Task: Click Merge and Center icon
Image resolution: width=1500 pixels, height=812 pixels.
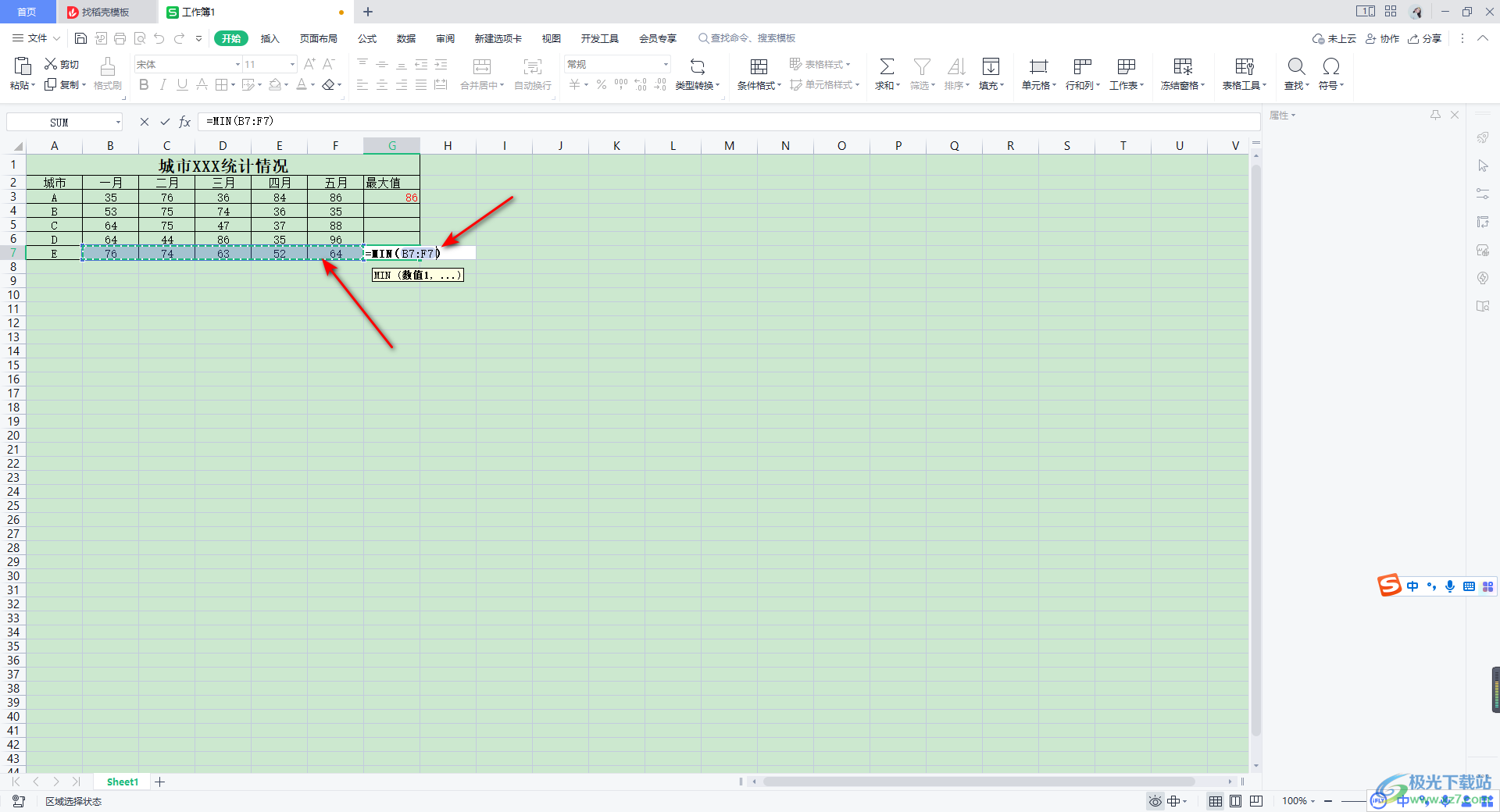Action: 482,67
